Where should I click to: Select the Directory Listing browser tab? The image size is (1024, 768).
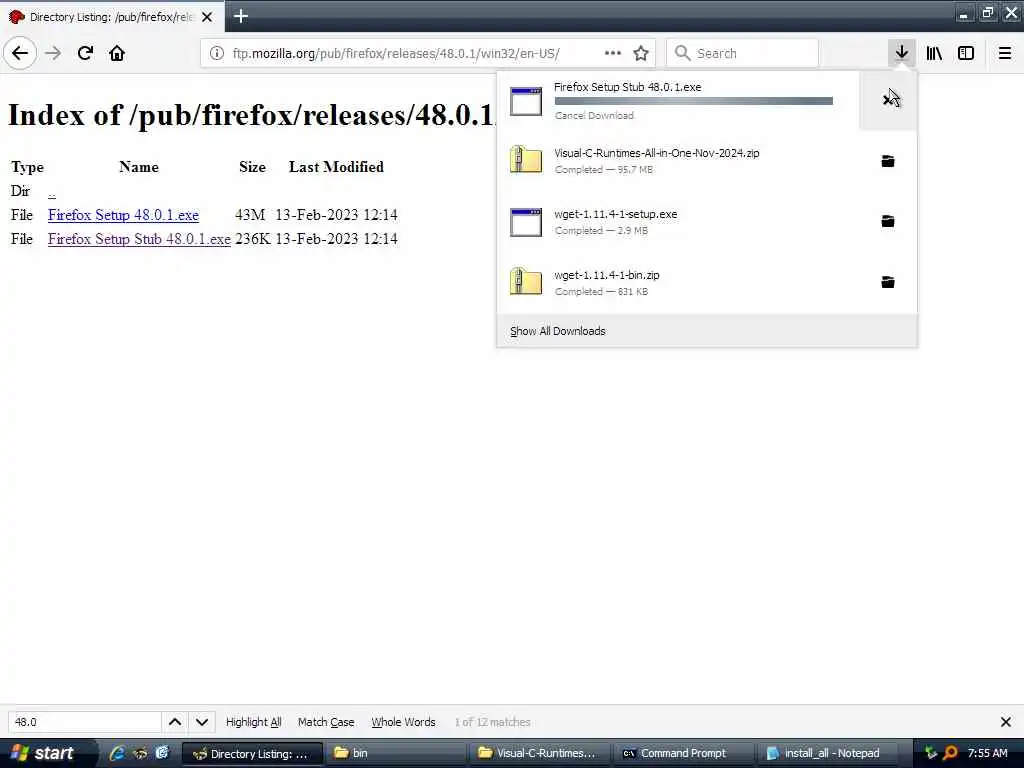point(112,17)
